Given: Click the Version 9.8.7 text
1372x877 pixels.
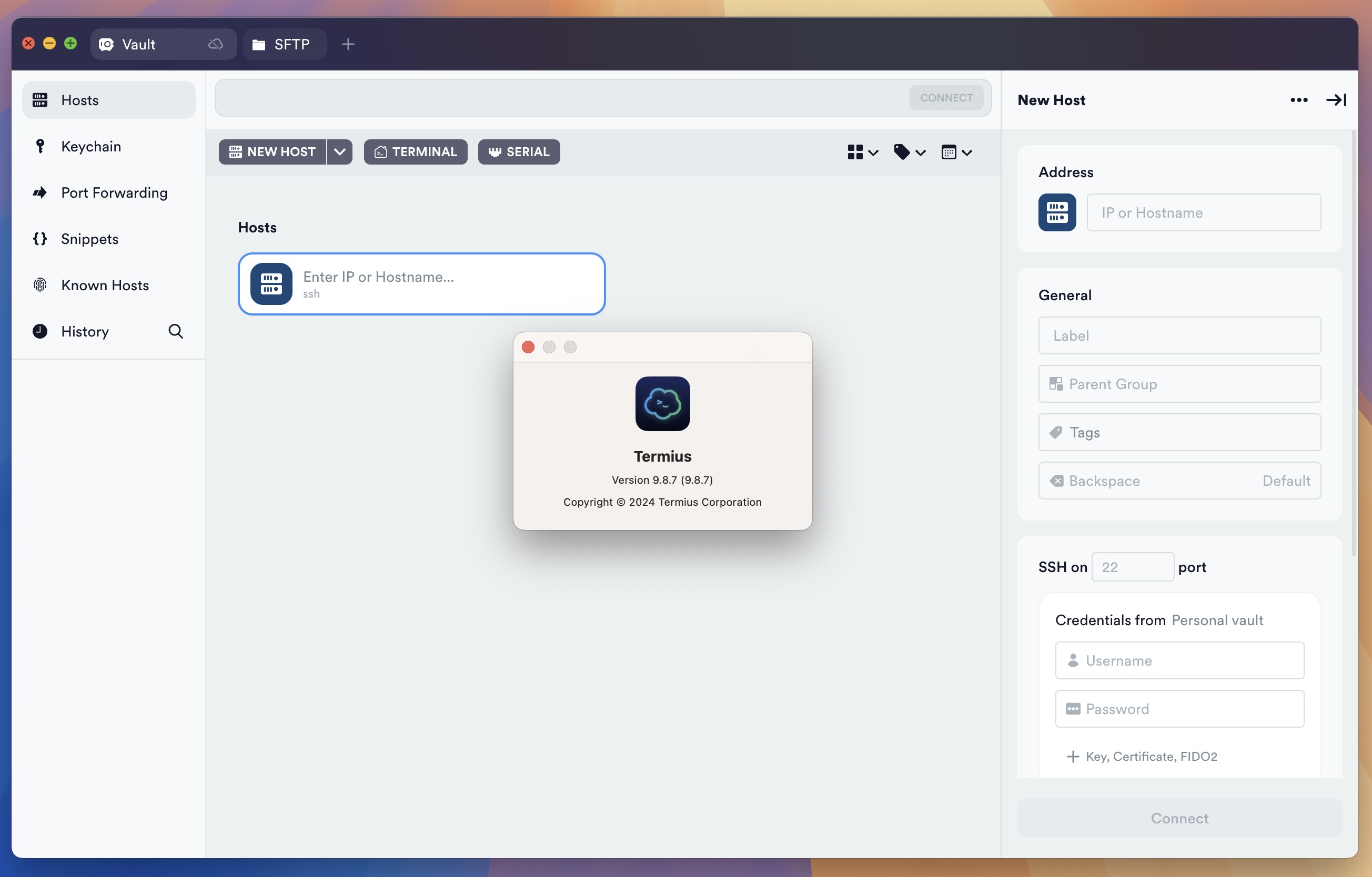Looking at the screenshot, I should pyautogui.click(x=662, y=480).
